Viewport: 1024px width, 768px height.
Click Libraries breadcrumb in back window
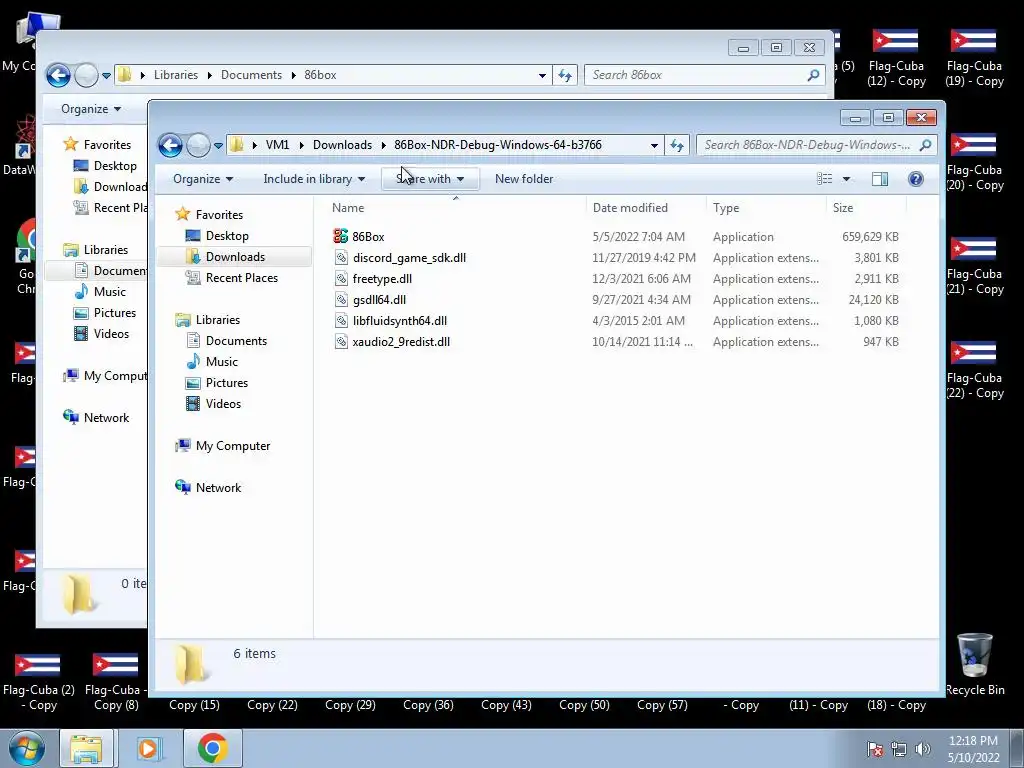176,75
